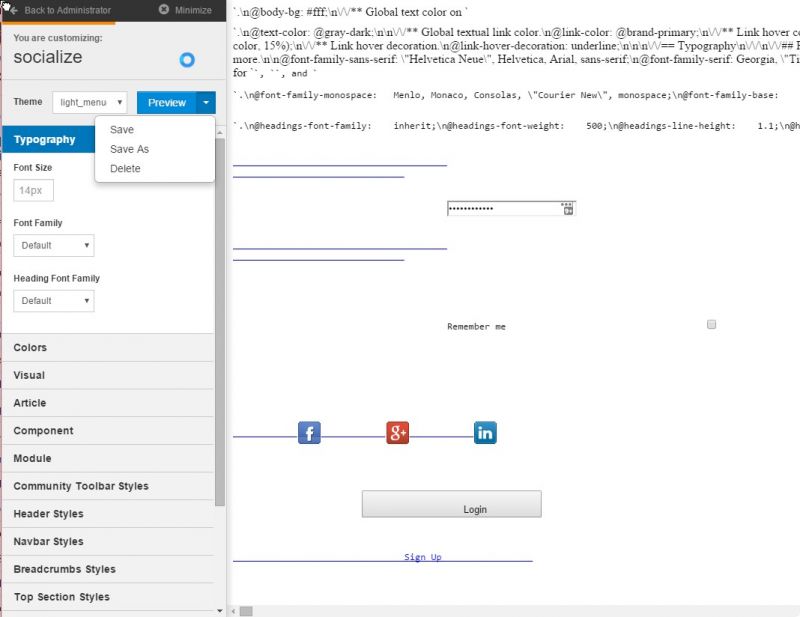The width and height of the screenshot is (800, 617).
Task: Open the Font Family dropdown
Action: pos(54,245)
